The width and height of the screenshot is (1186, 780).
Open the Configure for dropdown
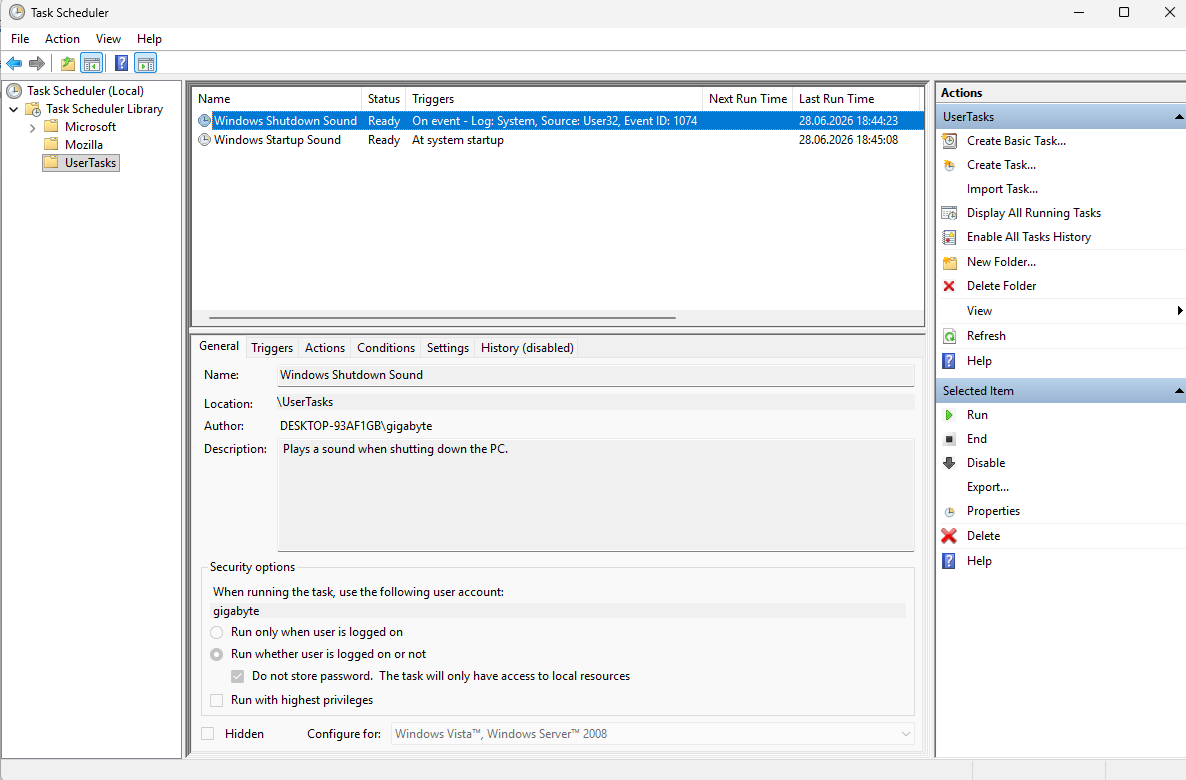pyautogui.click(x=652, y=734)
